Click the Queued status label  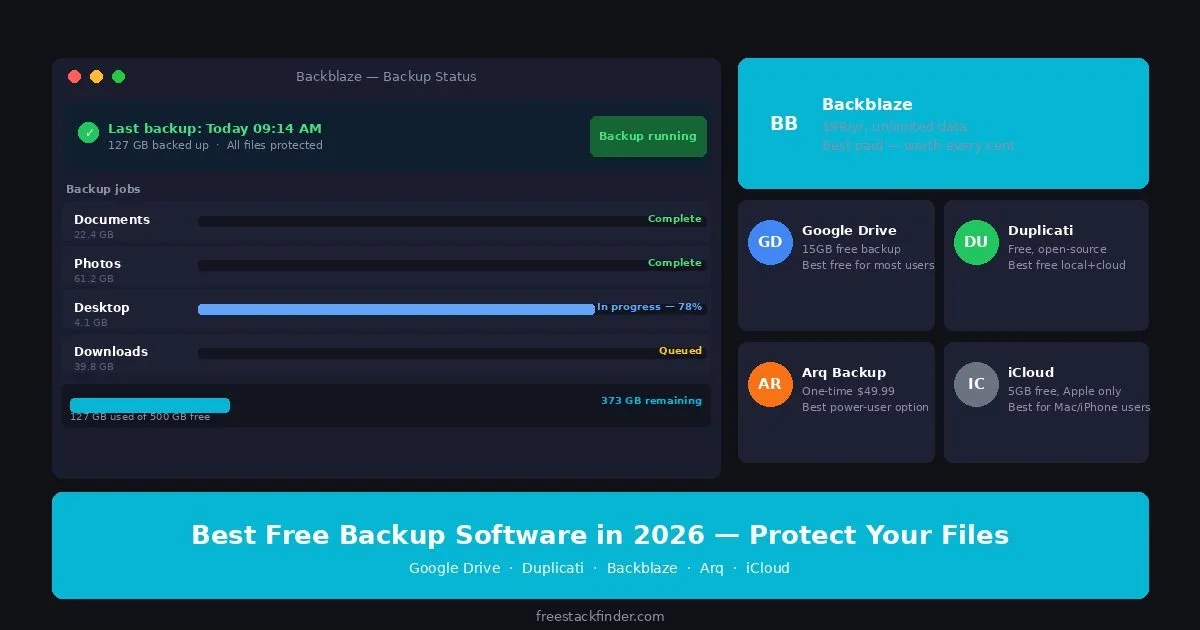pyautogui.click(x=680, y=350)
